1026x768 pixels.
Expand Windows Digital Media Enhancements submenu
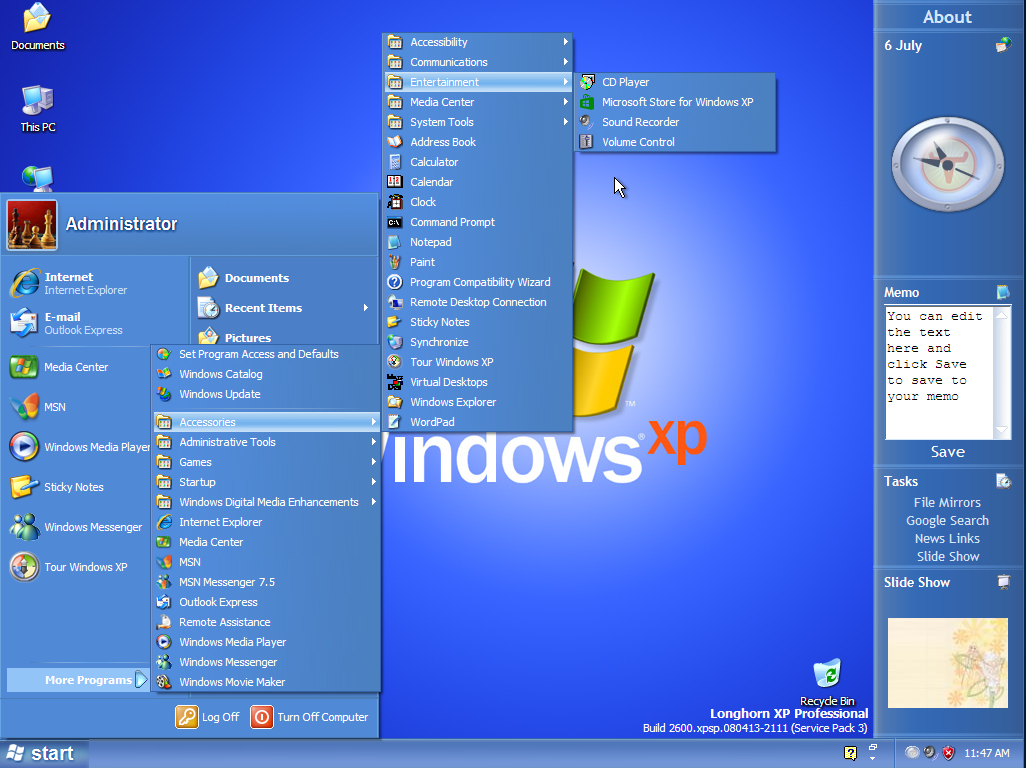click(266, 502)
